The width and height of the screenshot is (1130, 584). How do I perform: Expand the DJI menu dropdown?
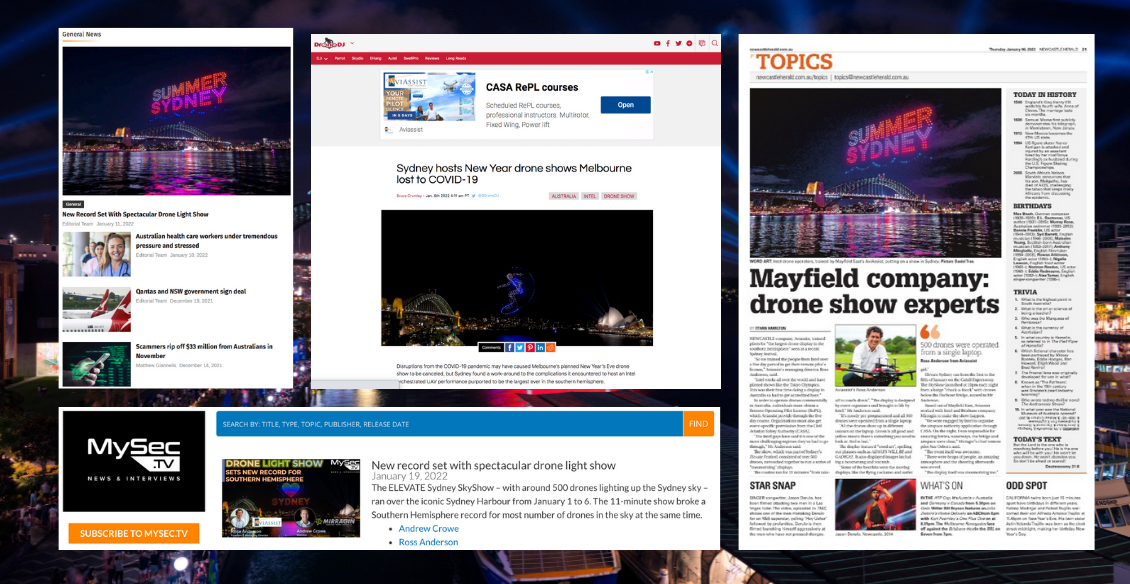(321, 58)
